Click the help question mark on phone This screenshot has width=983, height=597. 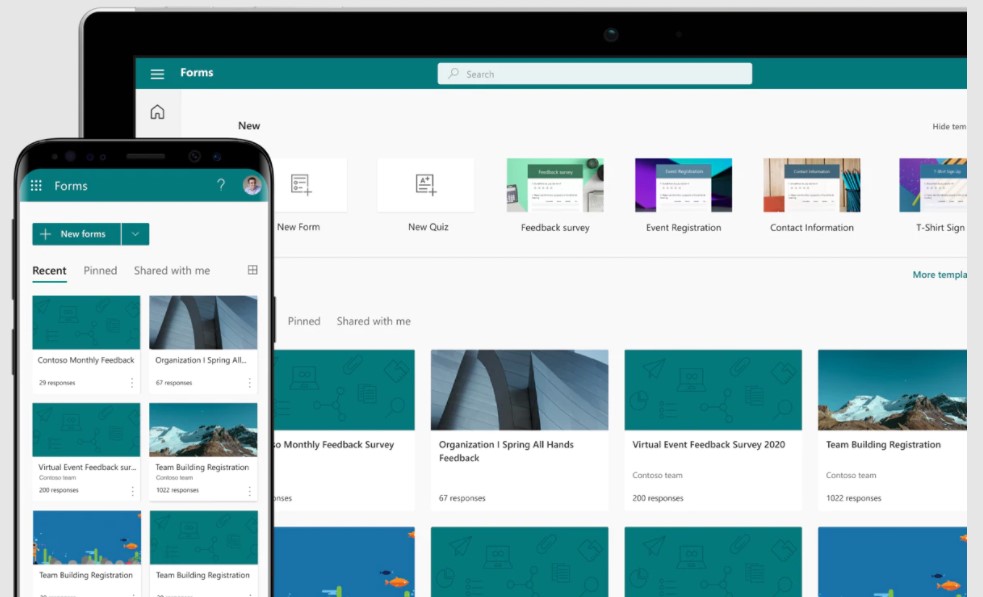coord(221,185)
